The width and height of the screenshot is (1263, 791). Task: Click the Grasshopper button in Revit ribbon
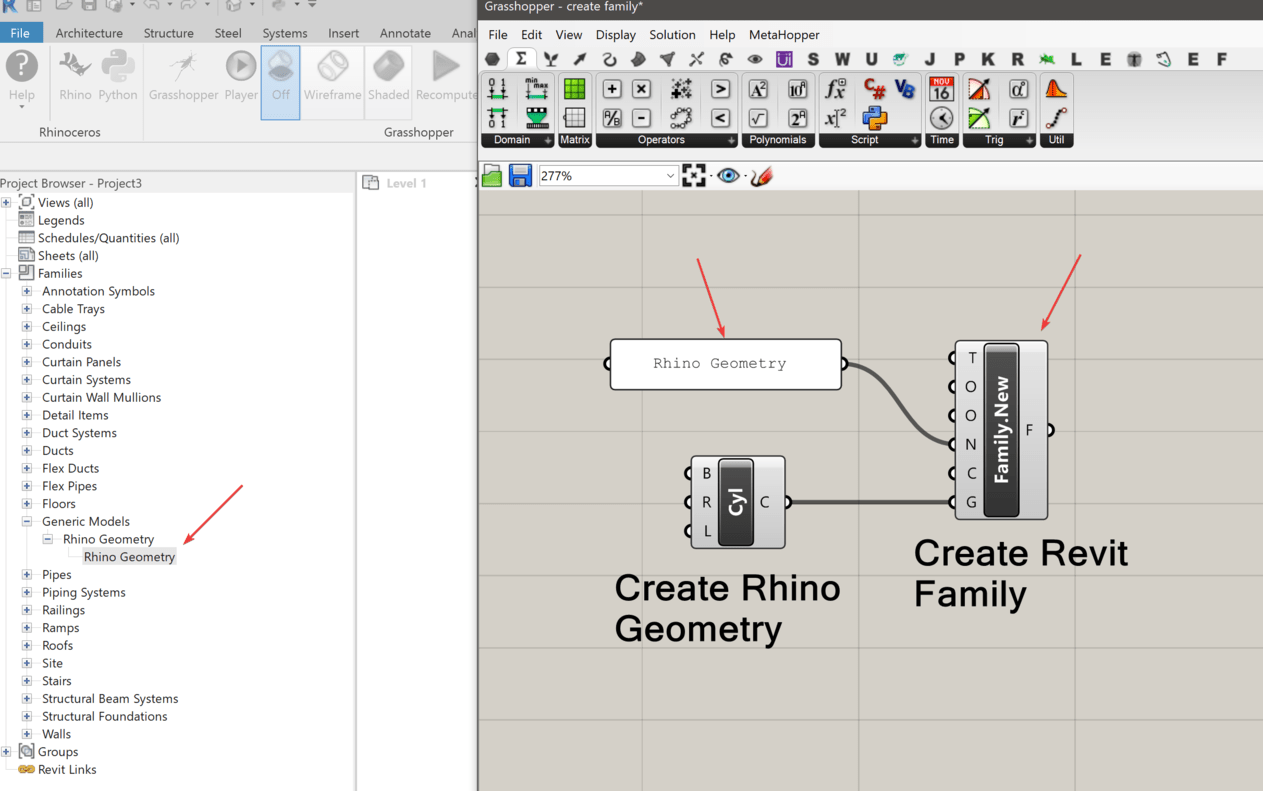coord(183,76)
